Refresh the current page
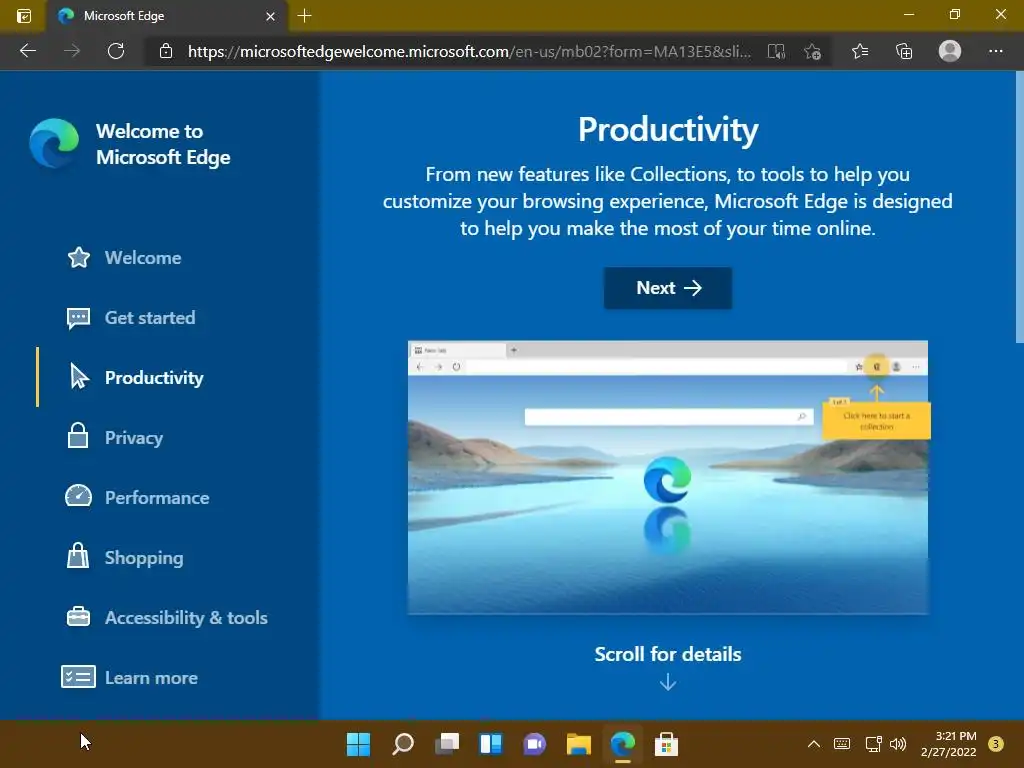The height and width of the screenshot is (768, 1024). pos(116,51)
